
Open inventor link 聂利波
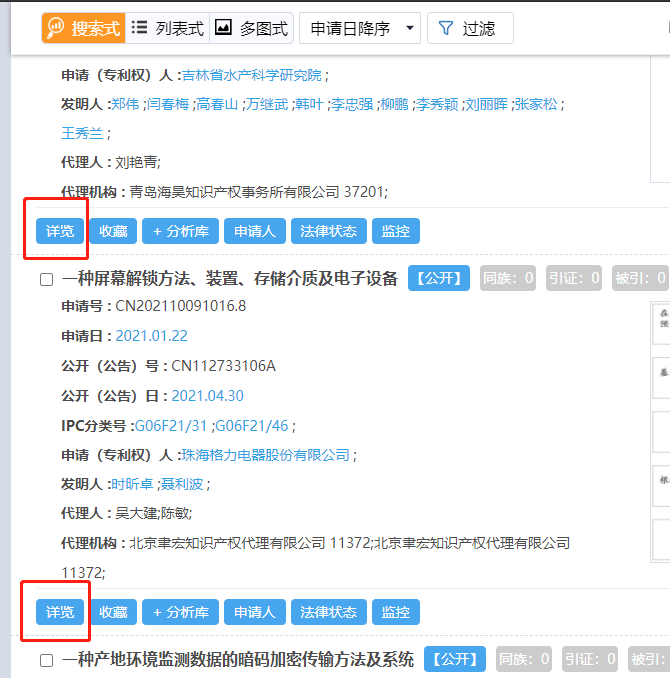click(182, 484)
